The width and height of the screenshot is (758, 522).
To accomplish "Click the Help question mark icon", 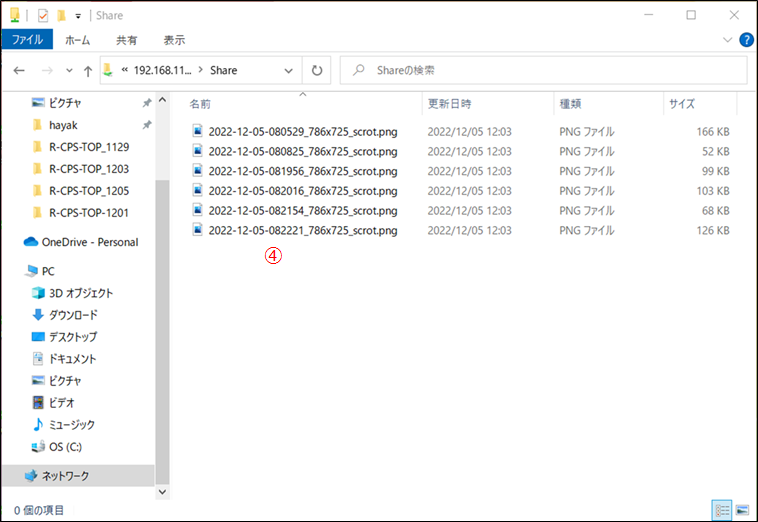I will [746, 40].
